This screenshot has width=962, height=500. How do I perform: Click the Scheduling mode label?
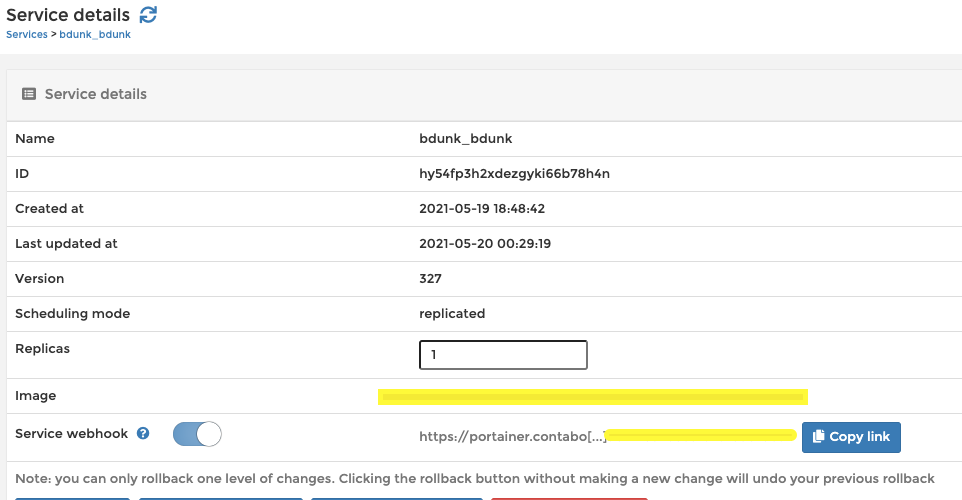(x=72, y=313)
